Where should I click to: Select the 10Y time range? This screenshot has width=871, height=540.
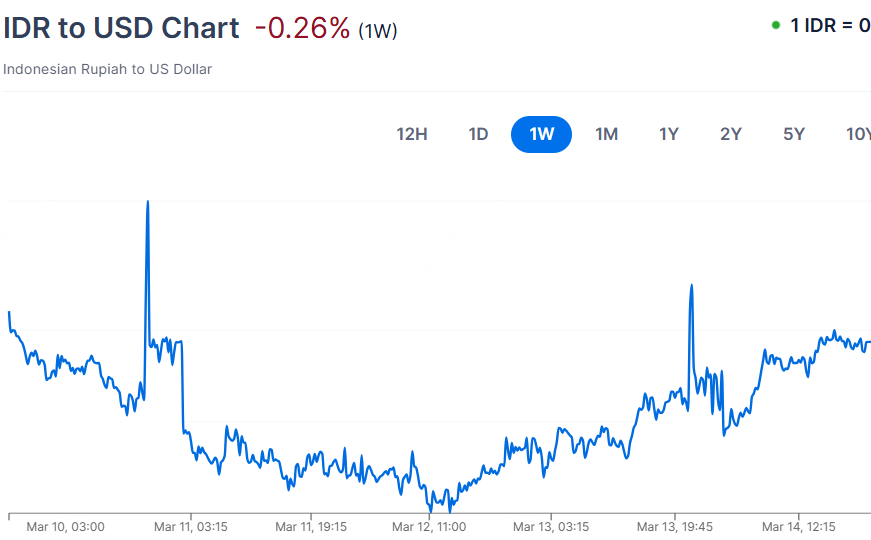[858, 134]
